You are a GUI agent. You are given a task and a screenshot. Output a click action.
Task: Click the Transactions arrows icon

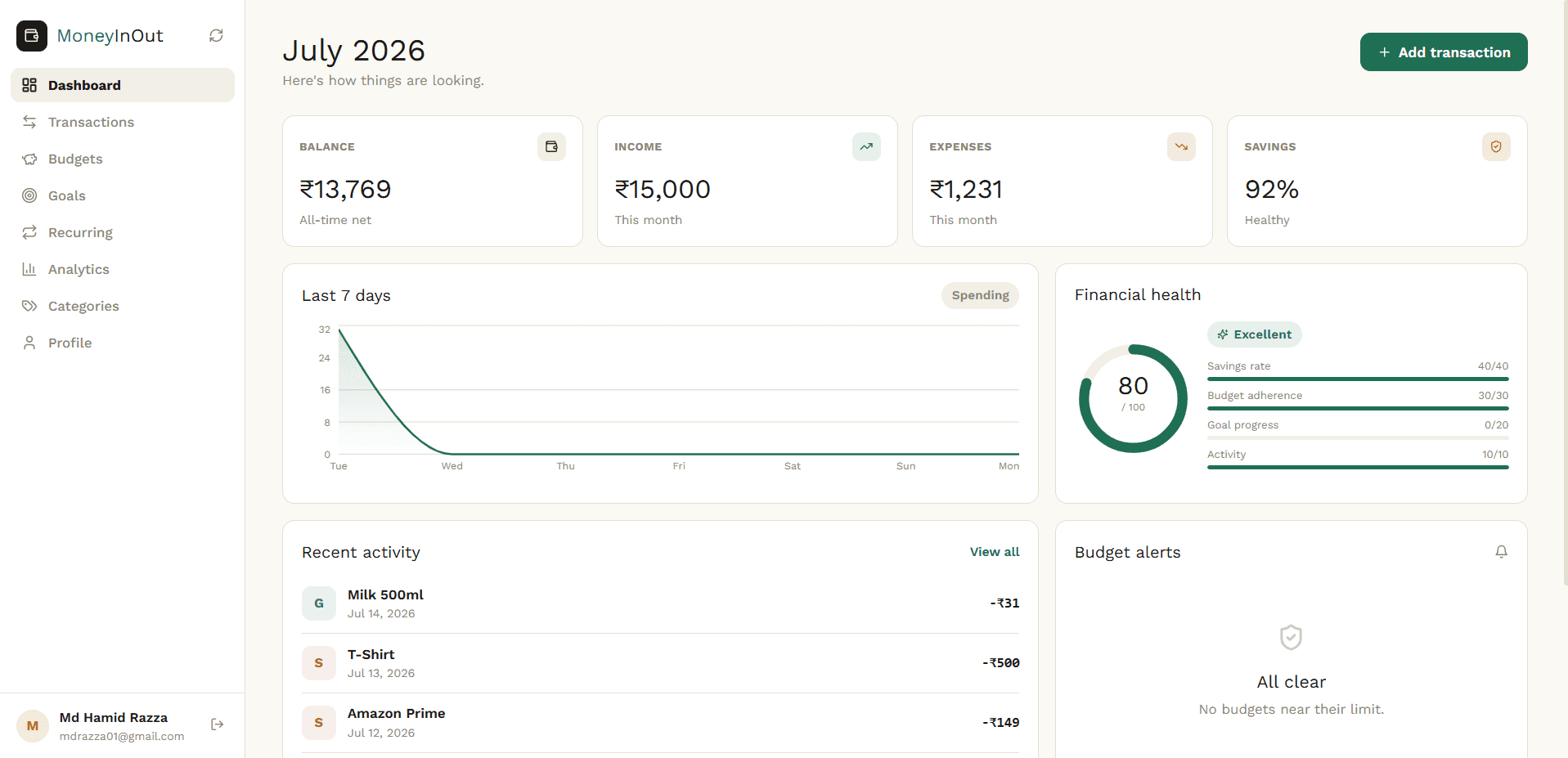(29, 122)
